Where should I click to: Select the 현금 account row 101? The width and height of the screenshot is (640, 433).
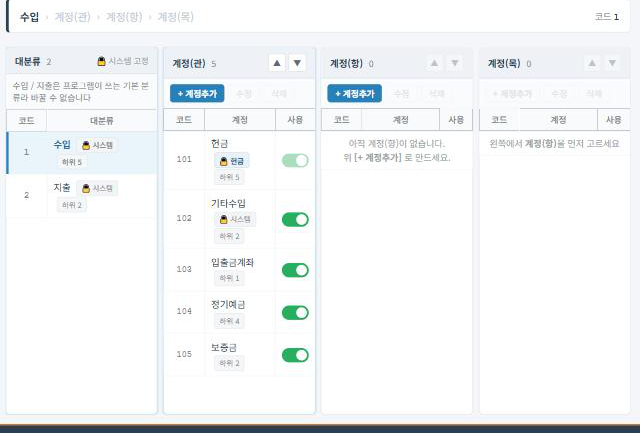[x=240, y=160]
